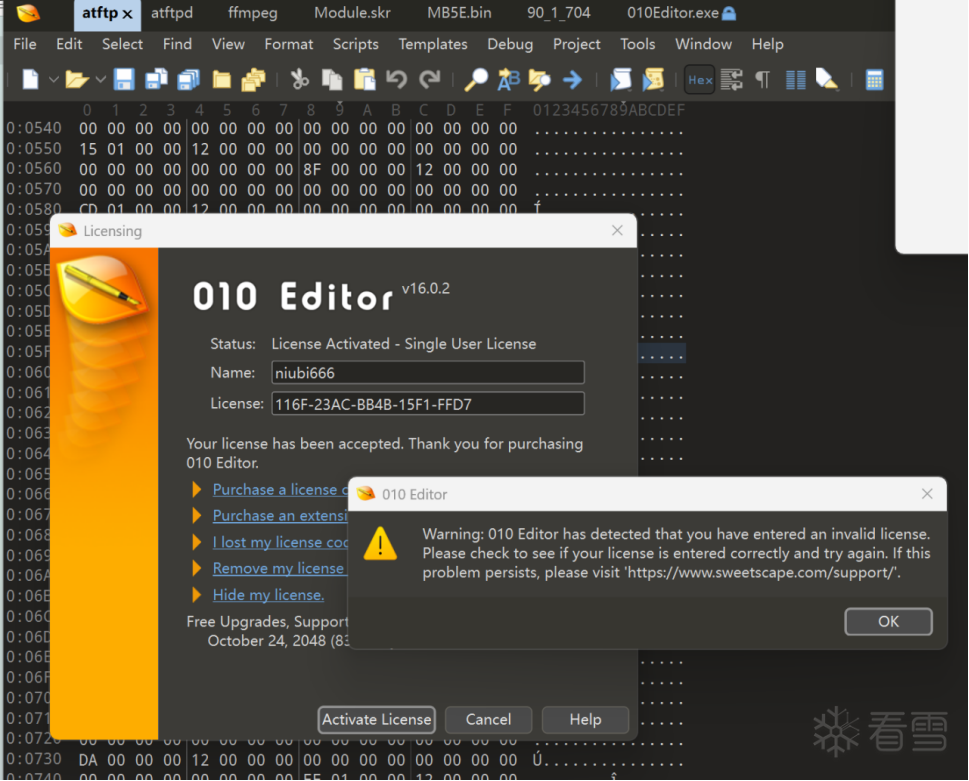Click the Save All icon
This screenshot has height=781, width=969.
[x=188, y=80]
